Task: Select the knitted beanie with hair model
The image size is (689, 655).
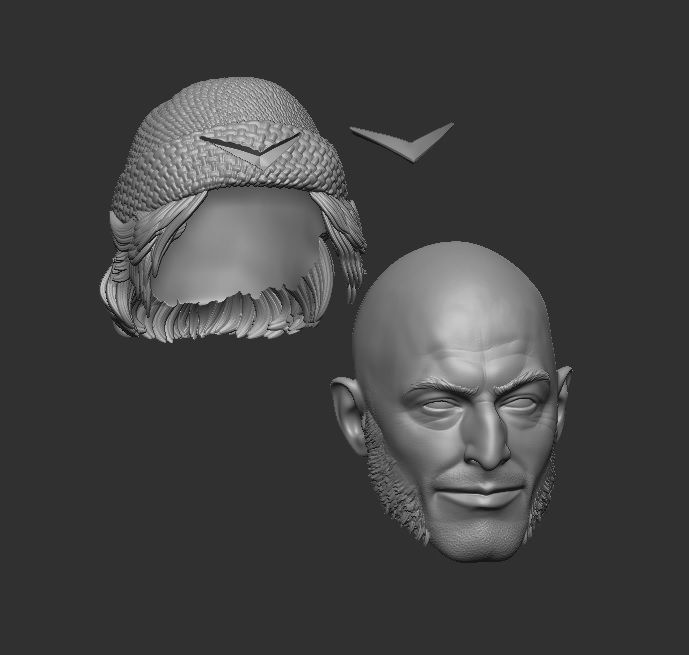Action: [x=232, y=210]
